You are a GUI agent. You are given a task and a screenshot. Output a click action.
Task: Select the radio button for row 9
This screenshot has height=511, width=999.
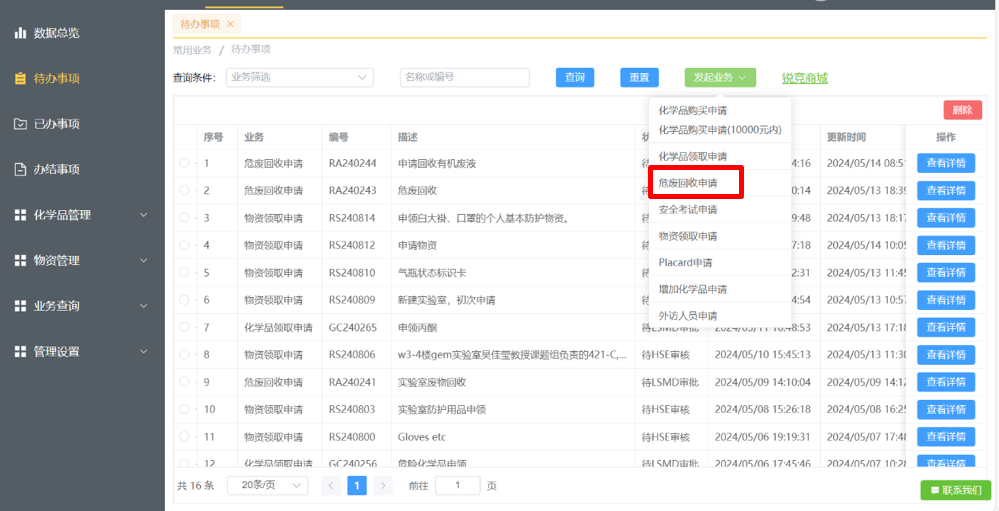coord(184,381)
